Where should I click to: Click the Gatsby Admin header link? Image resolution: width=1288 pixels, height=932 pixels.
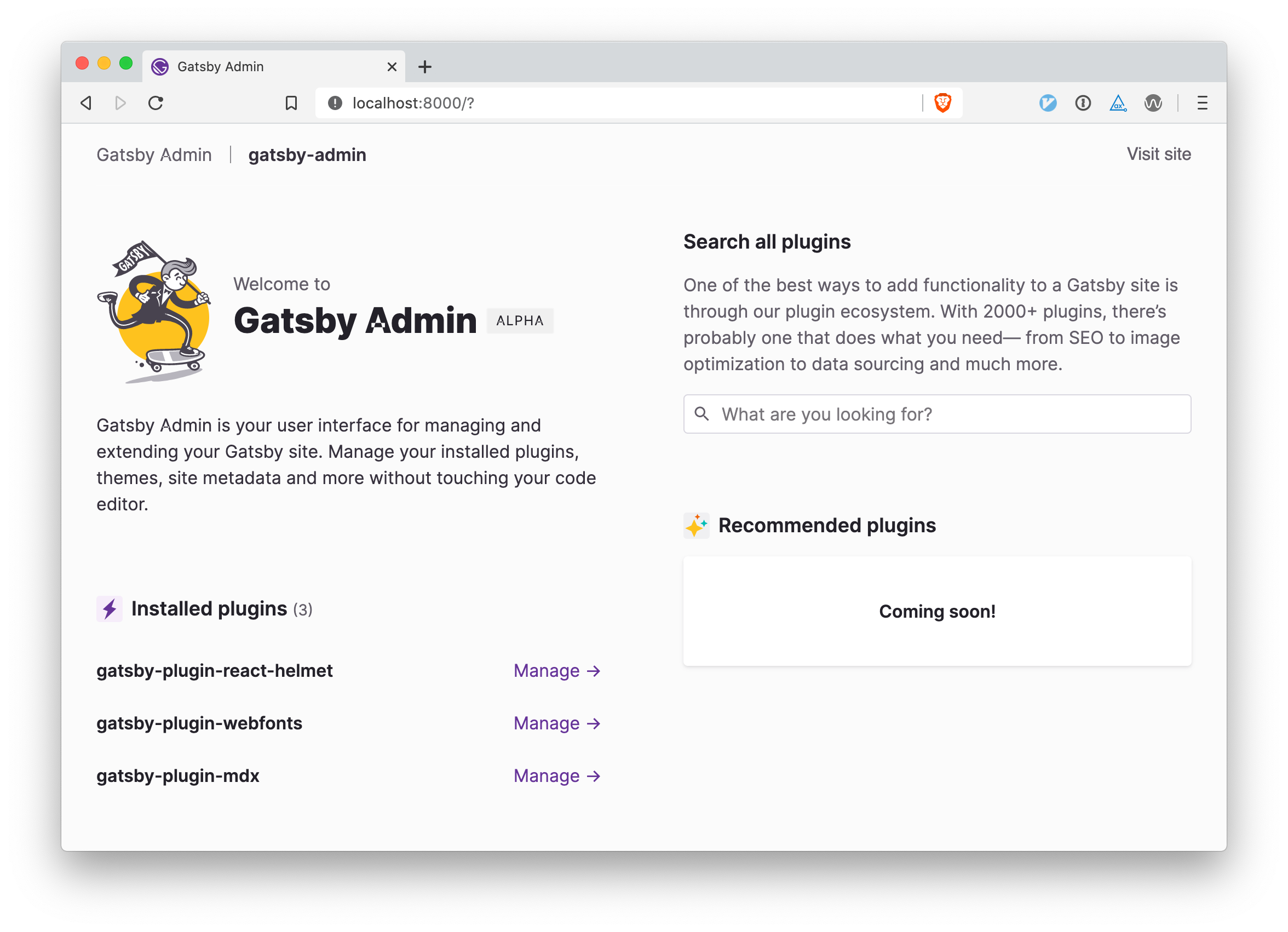(x=154, y=154)
